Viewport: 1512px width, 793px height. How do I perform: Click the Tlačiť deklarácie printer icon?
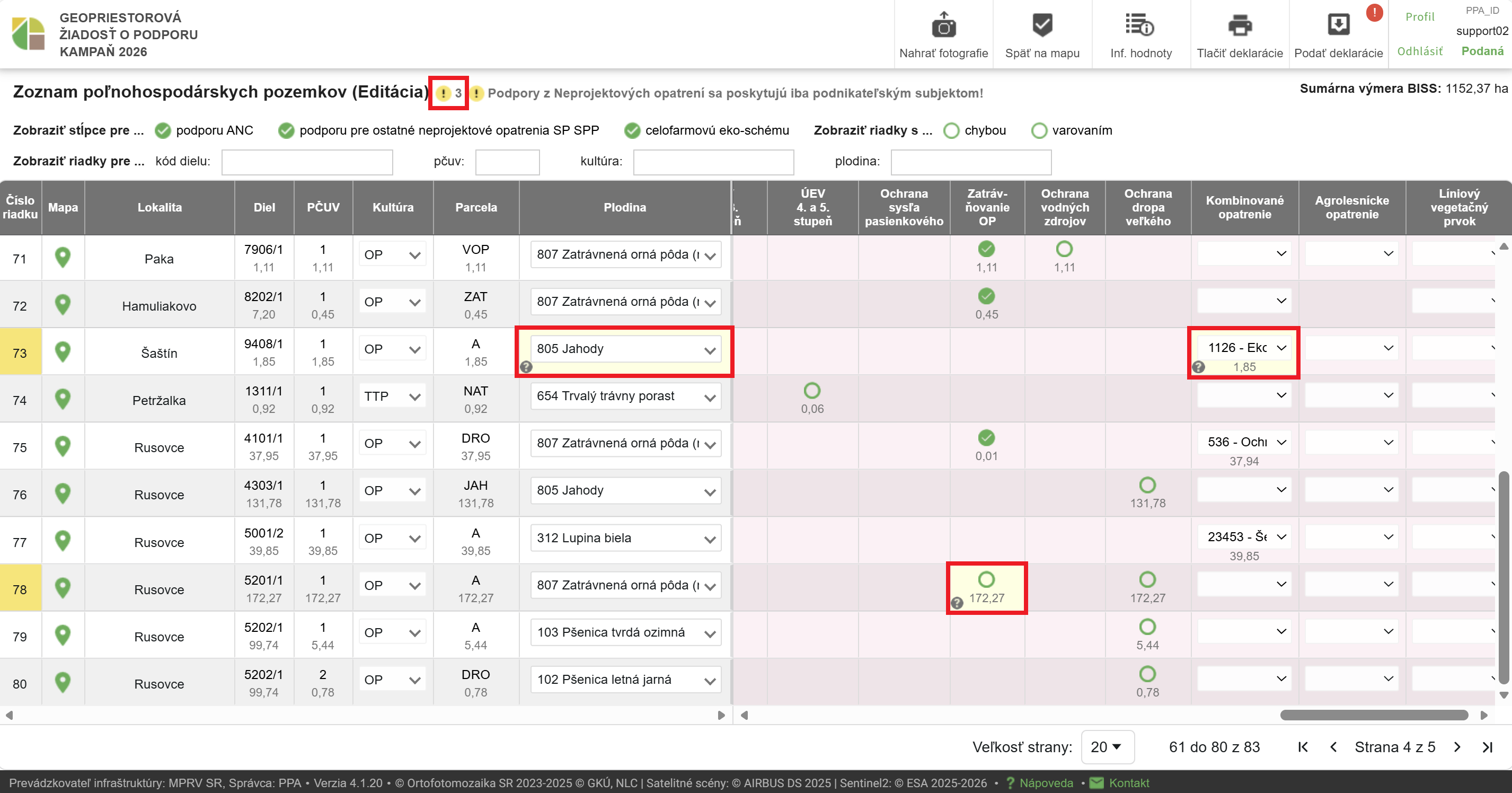(1239, 26)
